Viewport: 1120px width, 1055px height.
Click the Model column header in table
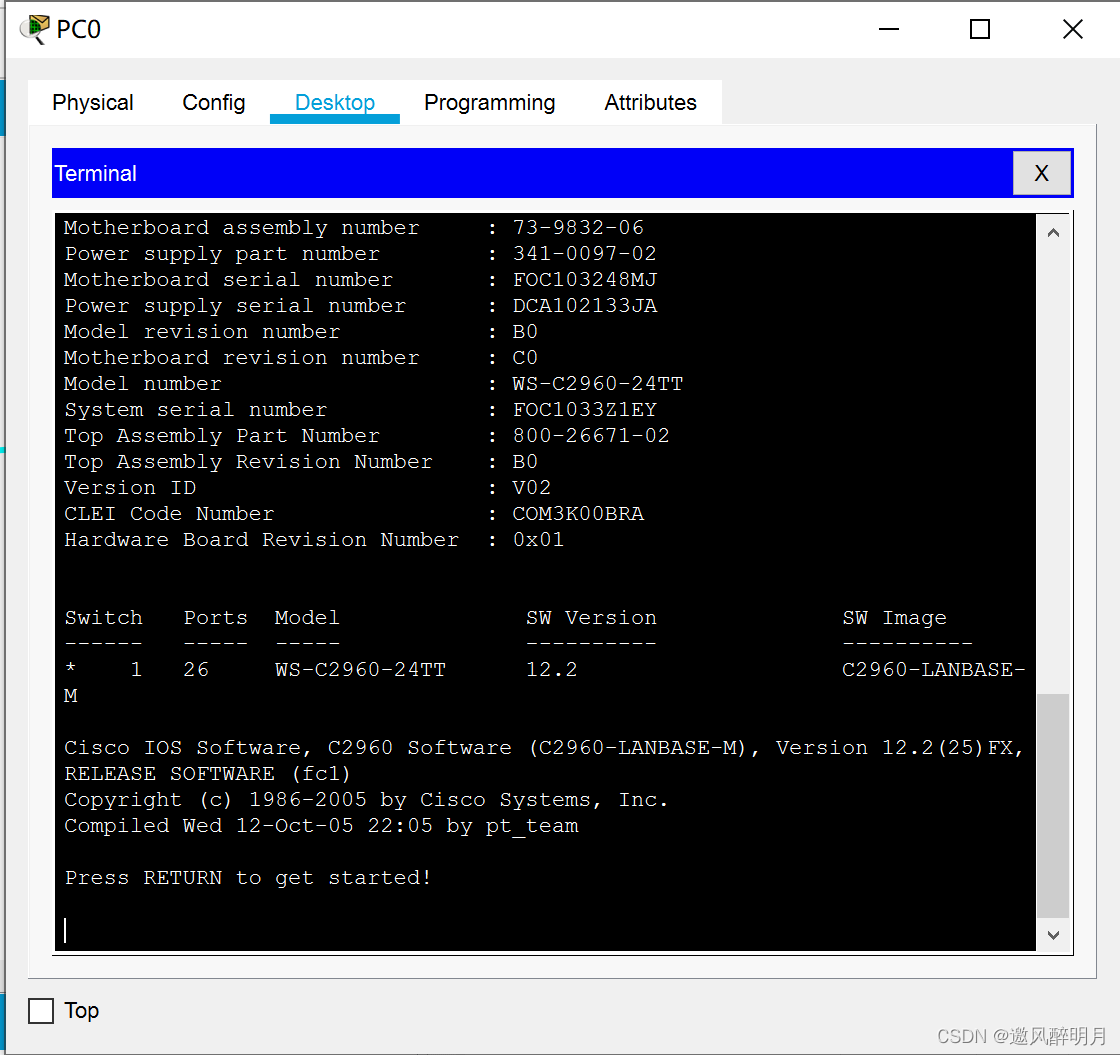coord(307,618)
